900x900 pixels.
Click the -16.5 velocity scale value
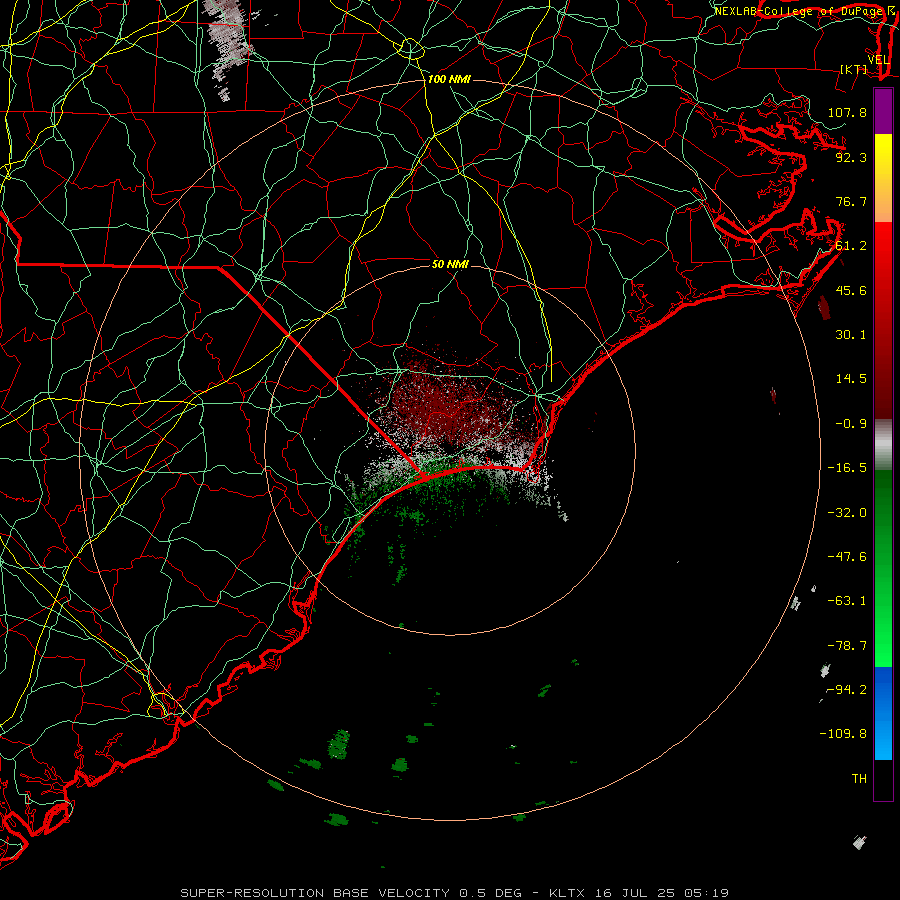(847, 468)
